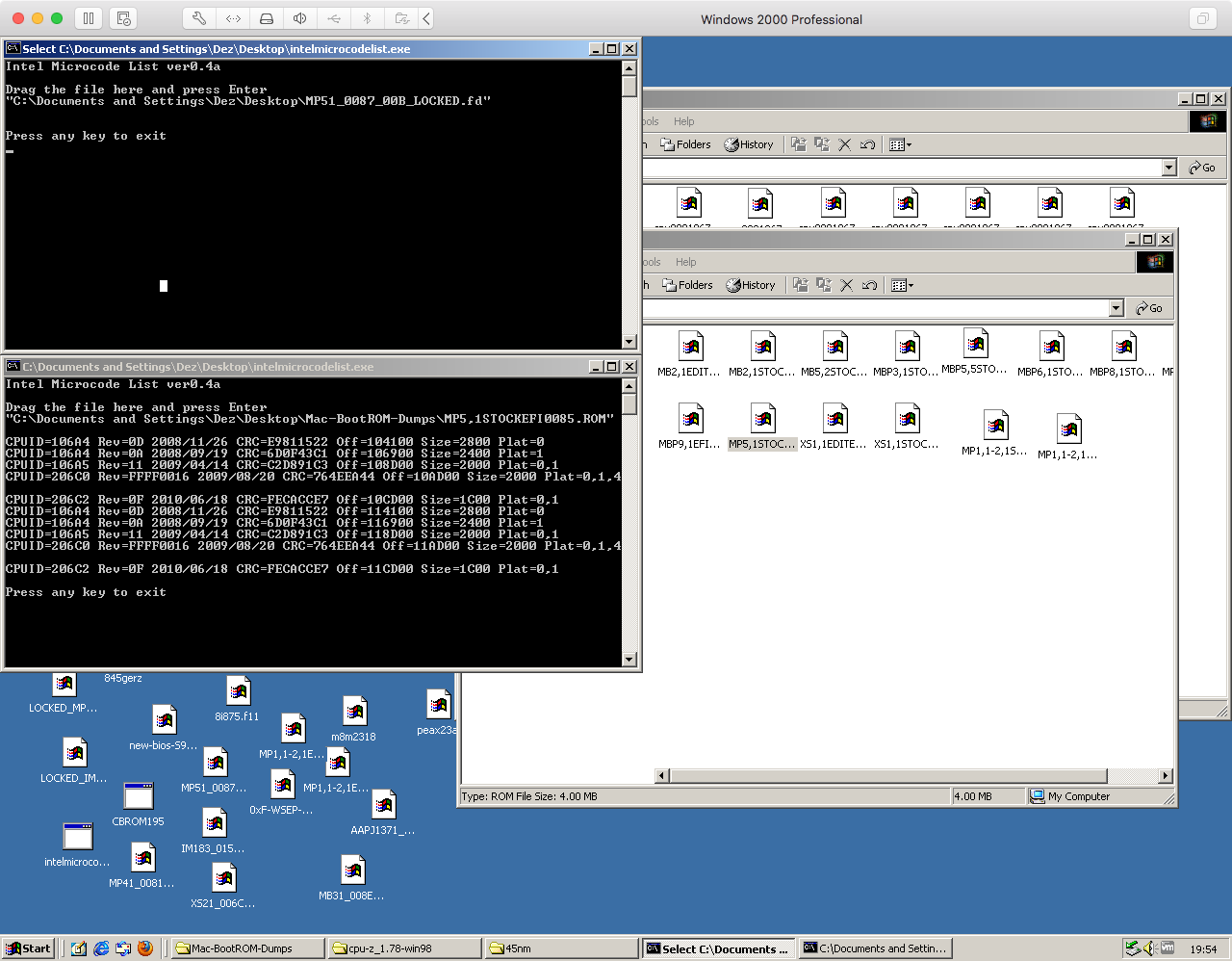The height and width of the screenshot is (961, 1232).
Task: Click the tray volume speaker icon
Action: (1150, 948)
